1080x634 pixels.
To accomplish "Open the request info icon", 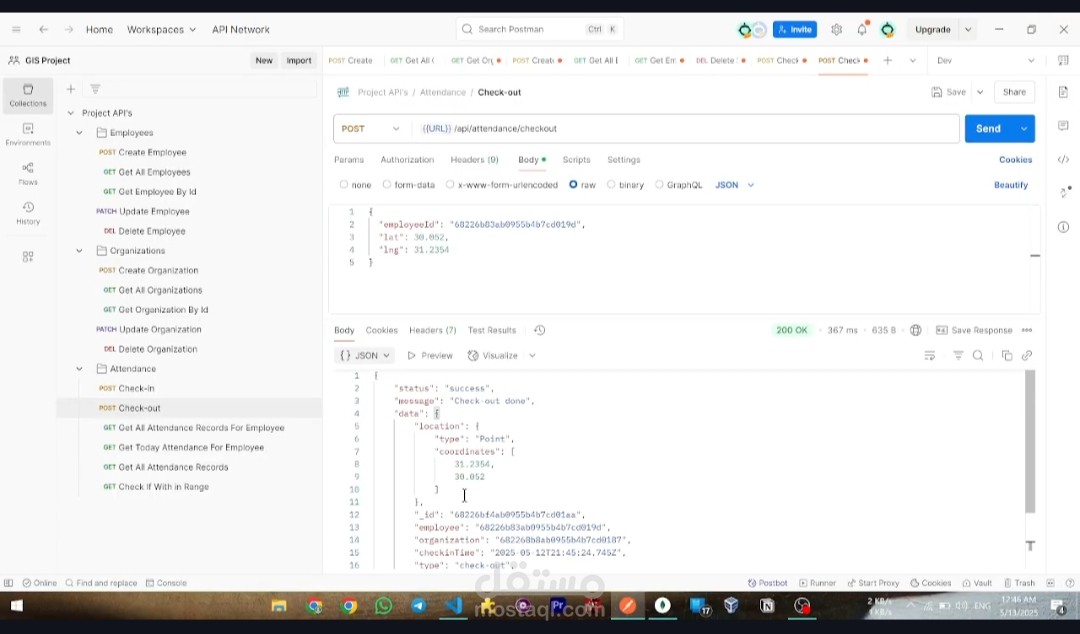I will point(1063,227).
